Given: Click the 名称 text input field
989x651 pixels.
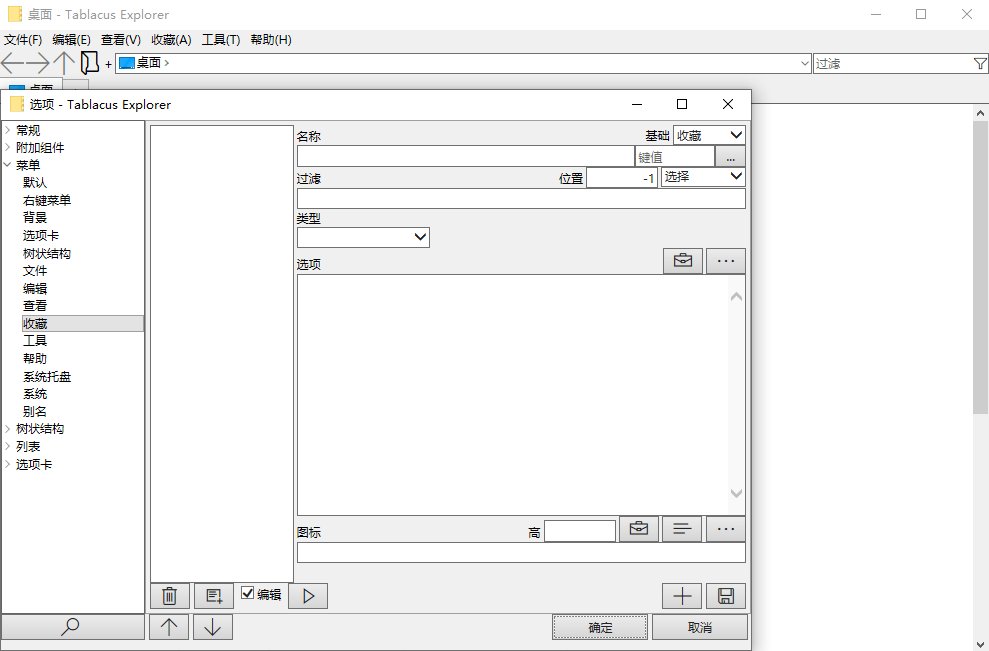Looking at the screenshot, I should pyautogui.click(x=465, y=156).
